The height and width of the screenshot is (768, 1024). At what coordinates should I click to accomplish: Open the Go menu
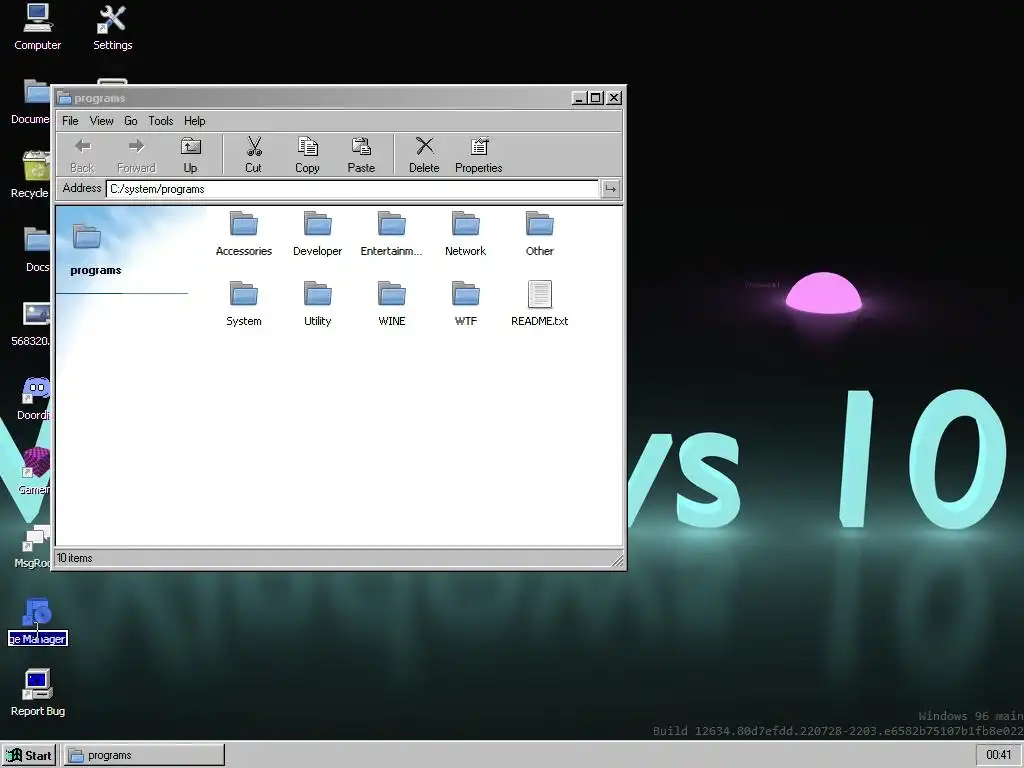tap(131, 121)
